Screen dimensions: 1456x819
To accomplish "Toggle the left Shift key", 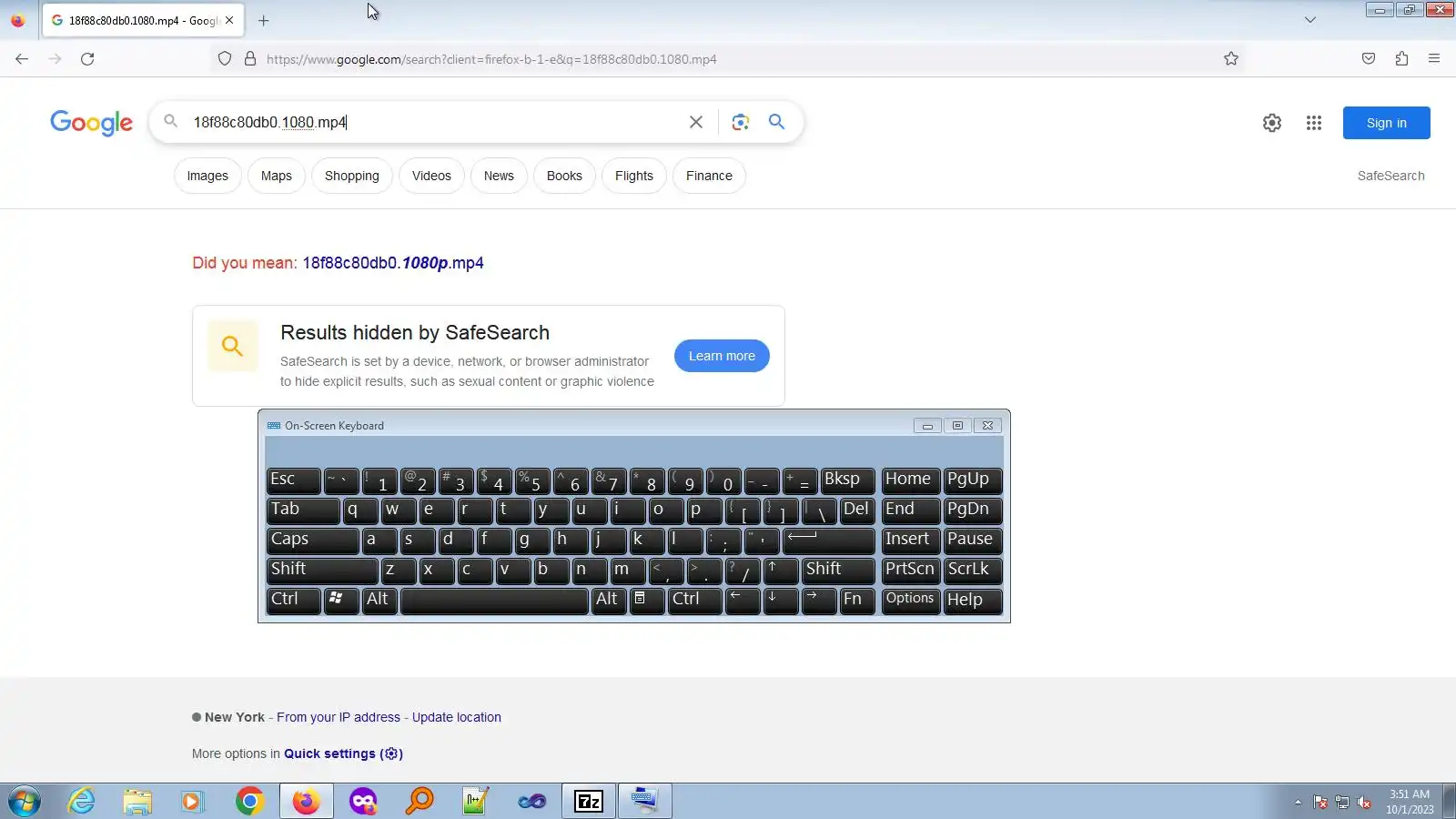I will (322, 570).
